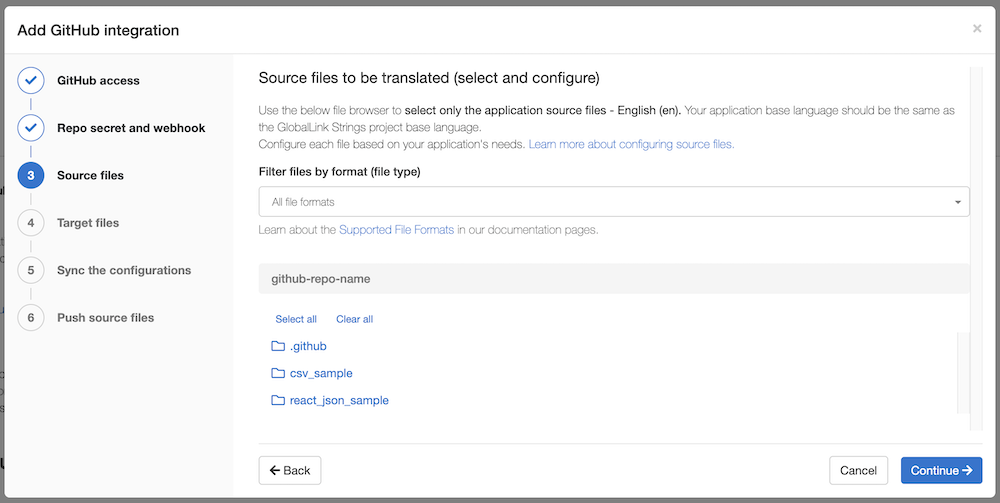Click the step 3 circle icon
This screenshot has width=1000, height=503.
click(x=31, y=175)
